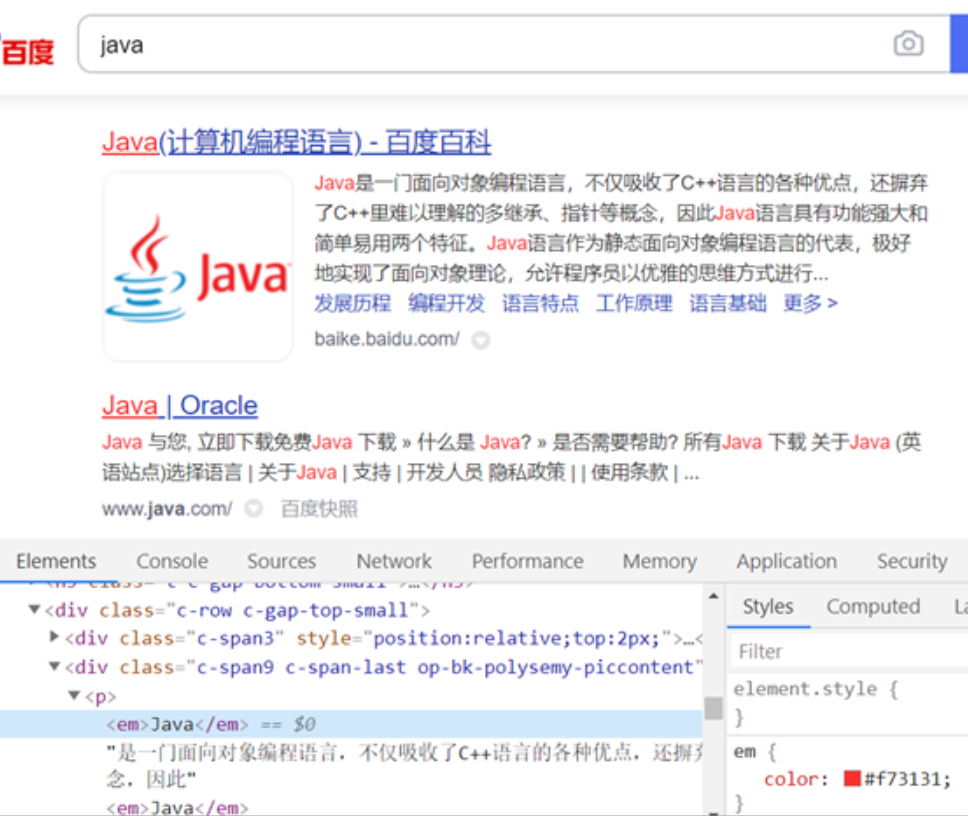This screenshot has height=816, width=968.
Task: Click the Elements panel vertical scrollbar thumb
Action: 713,708
